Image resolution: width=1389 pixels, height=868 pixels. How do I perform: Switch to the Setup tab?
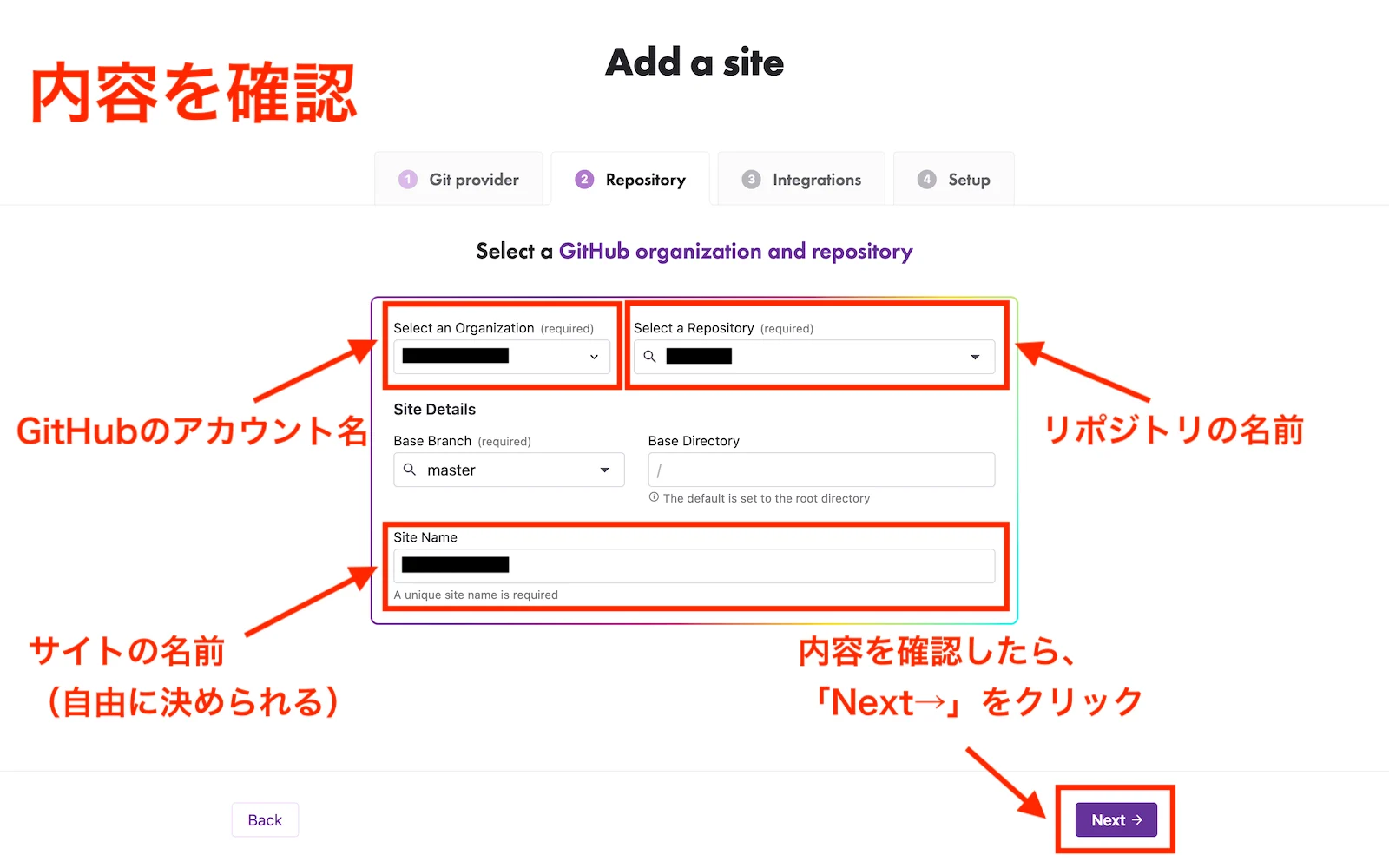coord(953,179)
